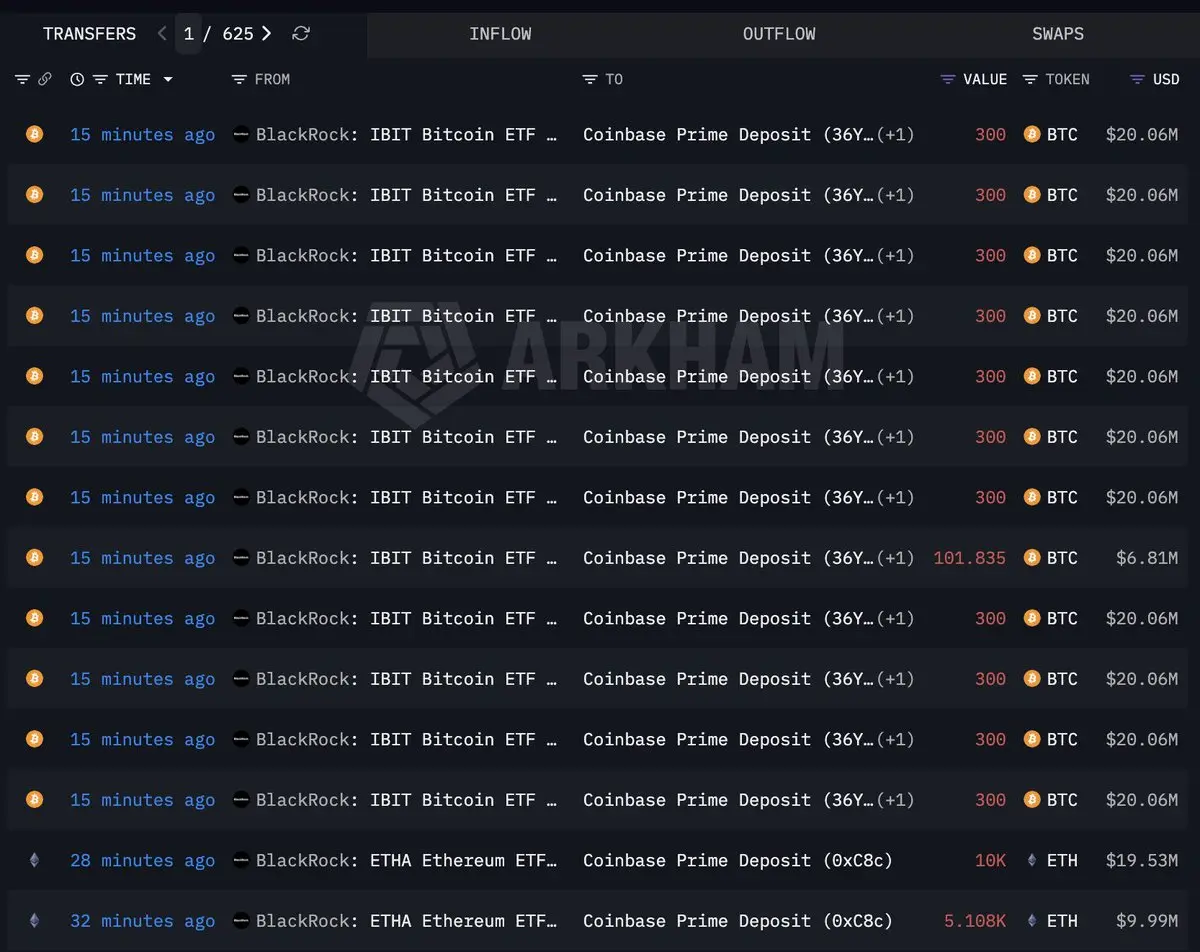This screenshot has height=952, width=1200.
Task: Click ETH token icon in the 5.108K row
Action: pyautogui.click(x=1032, y=920)
